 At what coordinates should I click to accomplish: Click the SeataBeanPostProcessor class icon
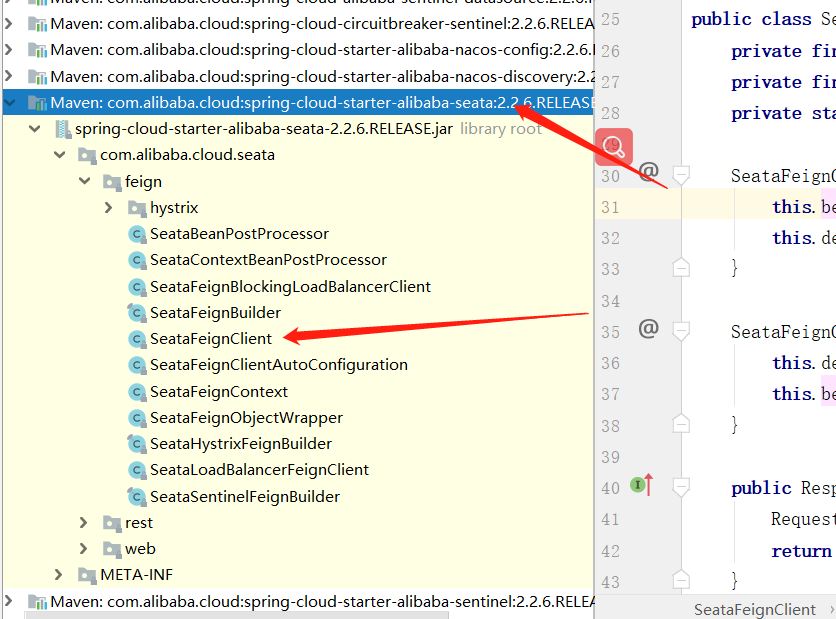[x=137, y=234]
